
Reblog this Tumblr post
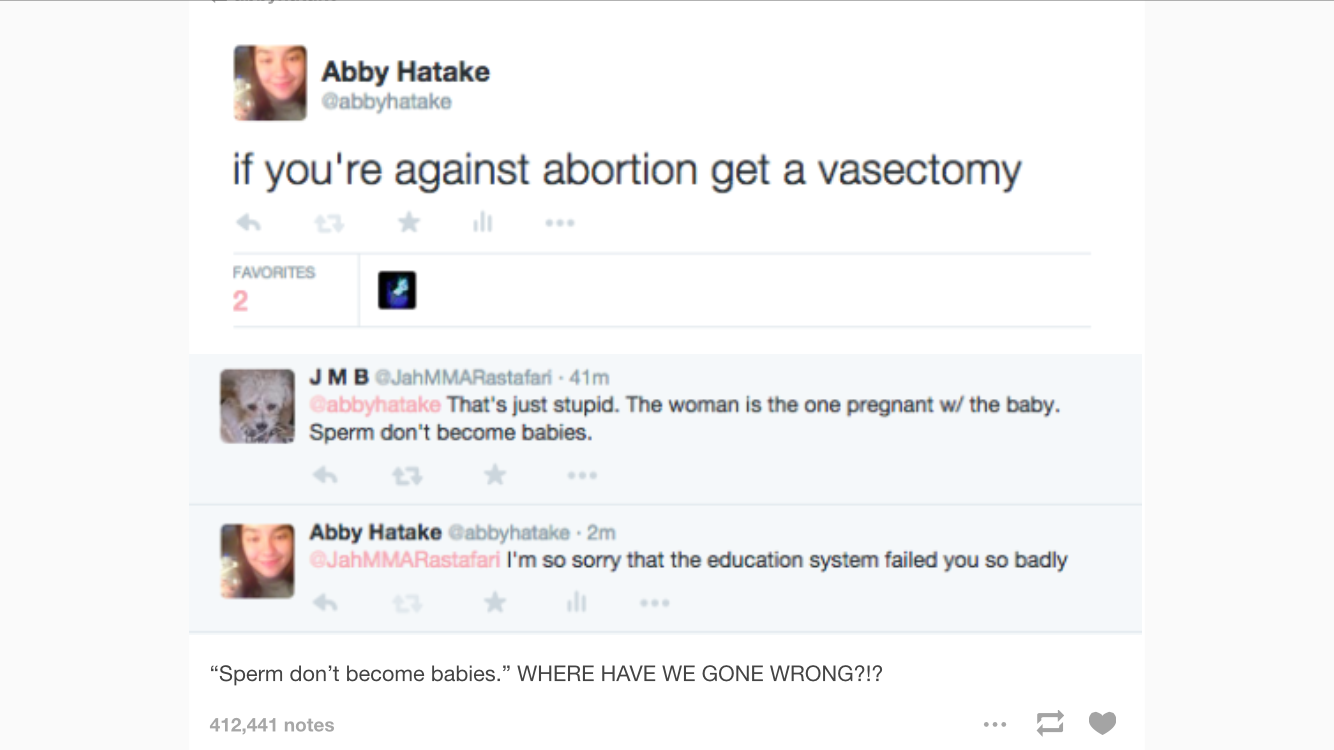point(1050,723)
